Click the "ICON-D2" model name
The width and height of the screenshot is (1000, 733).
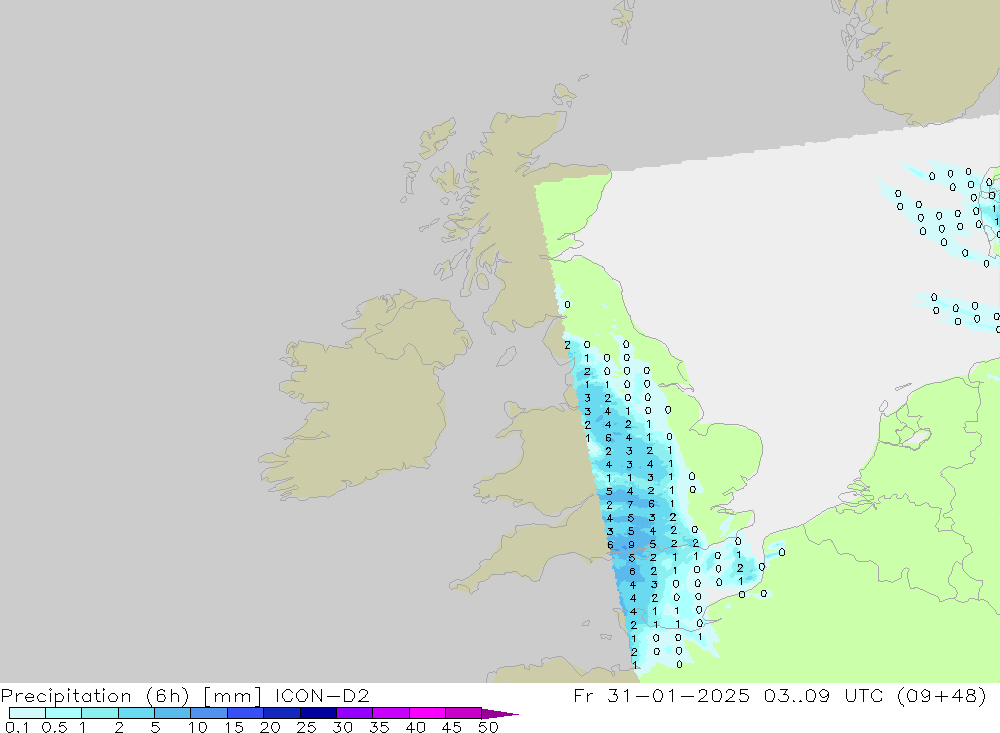click(322, 695)
